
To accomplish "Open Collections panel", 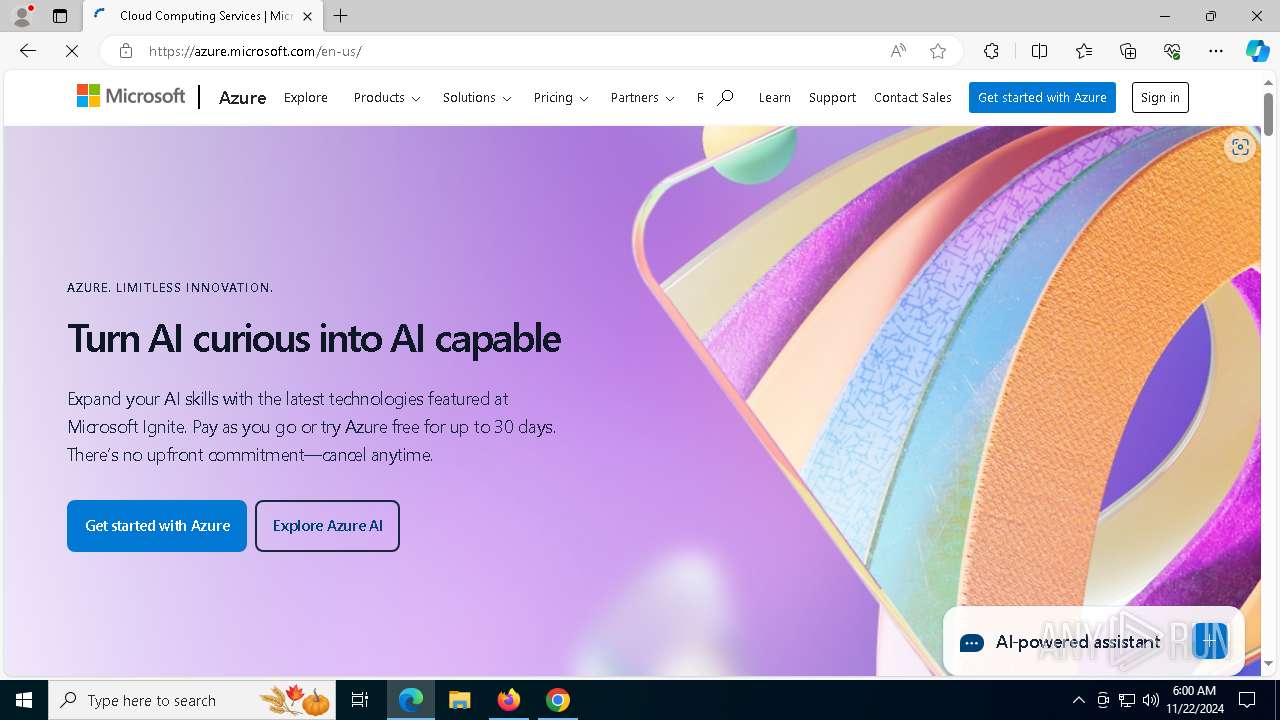I will coord(1128,51).
